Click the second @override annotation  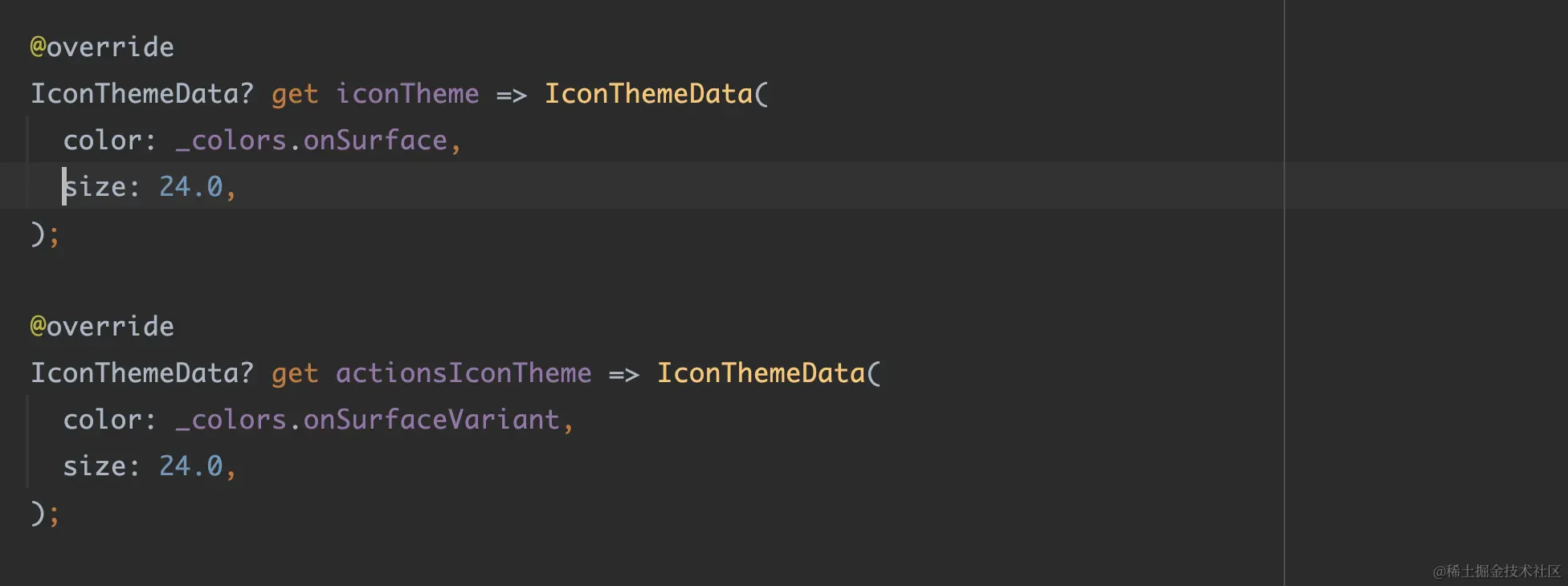(x=102, y=327)
